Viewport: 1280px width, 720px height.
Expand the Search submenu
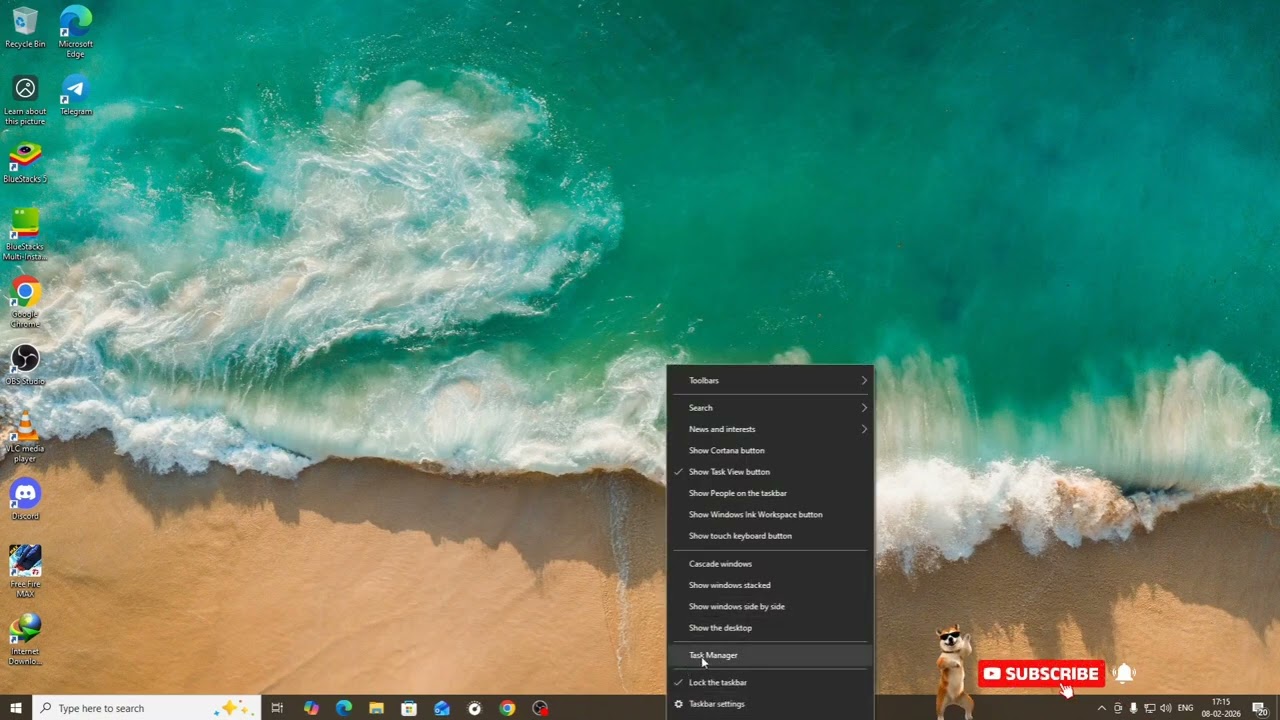click(x=770, y=408)
